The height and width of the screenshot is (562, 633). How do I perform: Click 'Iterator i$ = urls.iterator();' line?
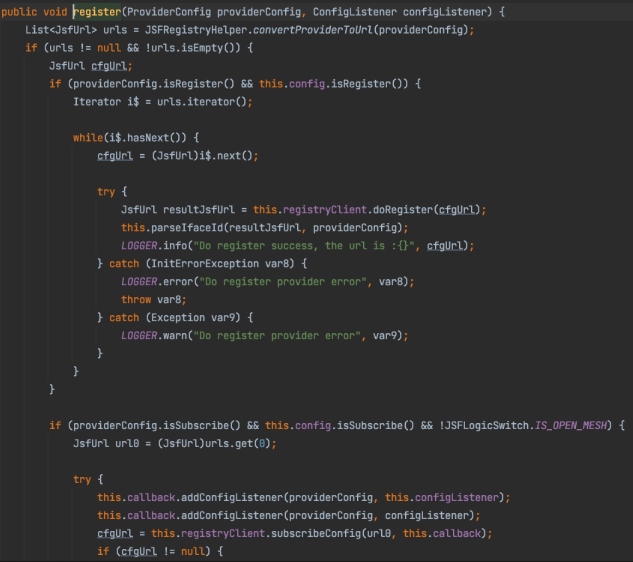163,102
